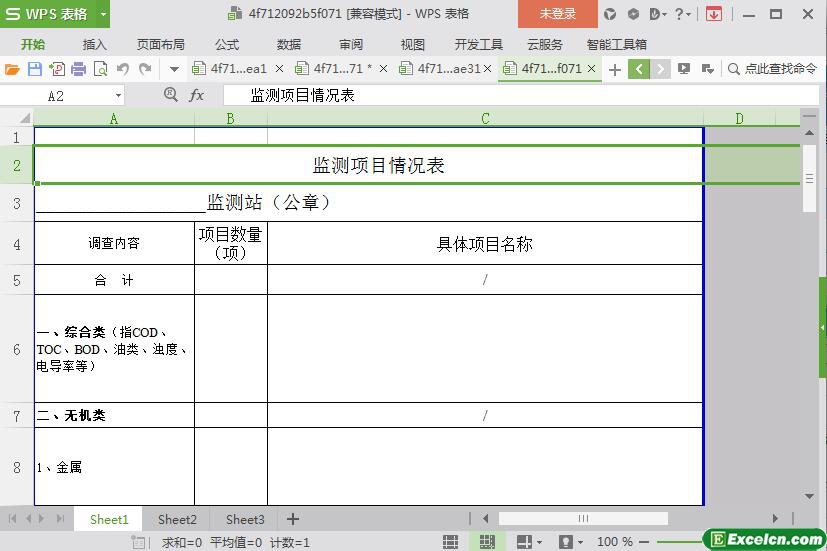This screenshot has height=551, width=827.
Task: Click the 未登录 login button
Action: [557, 14]
